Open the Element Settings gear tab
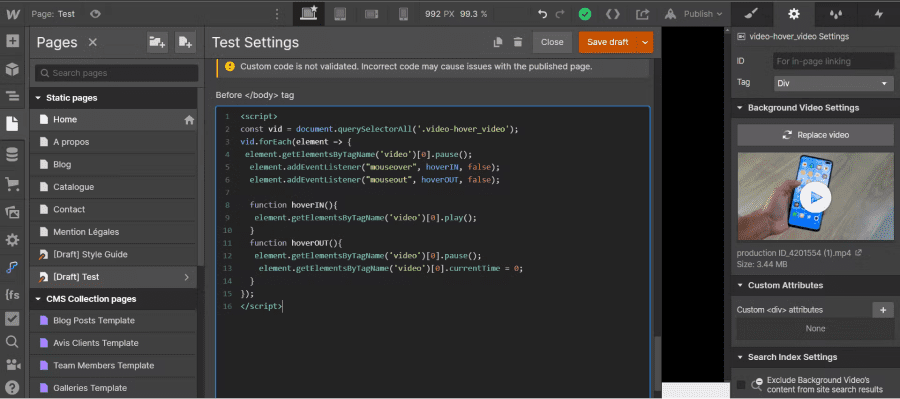900x399 pixels. pyautogui.click(x=794, y=14)
